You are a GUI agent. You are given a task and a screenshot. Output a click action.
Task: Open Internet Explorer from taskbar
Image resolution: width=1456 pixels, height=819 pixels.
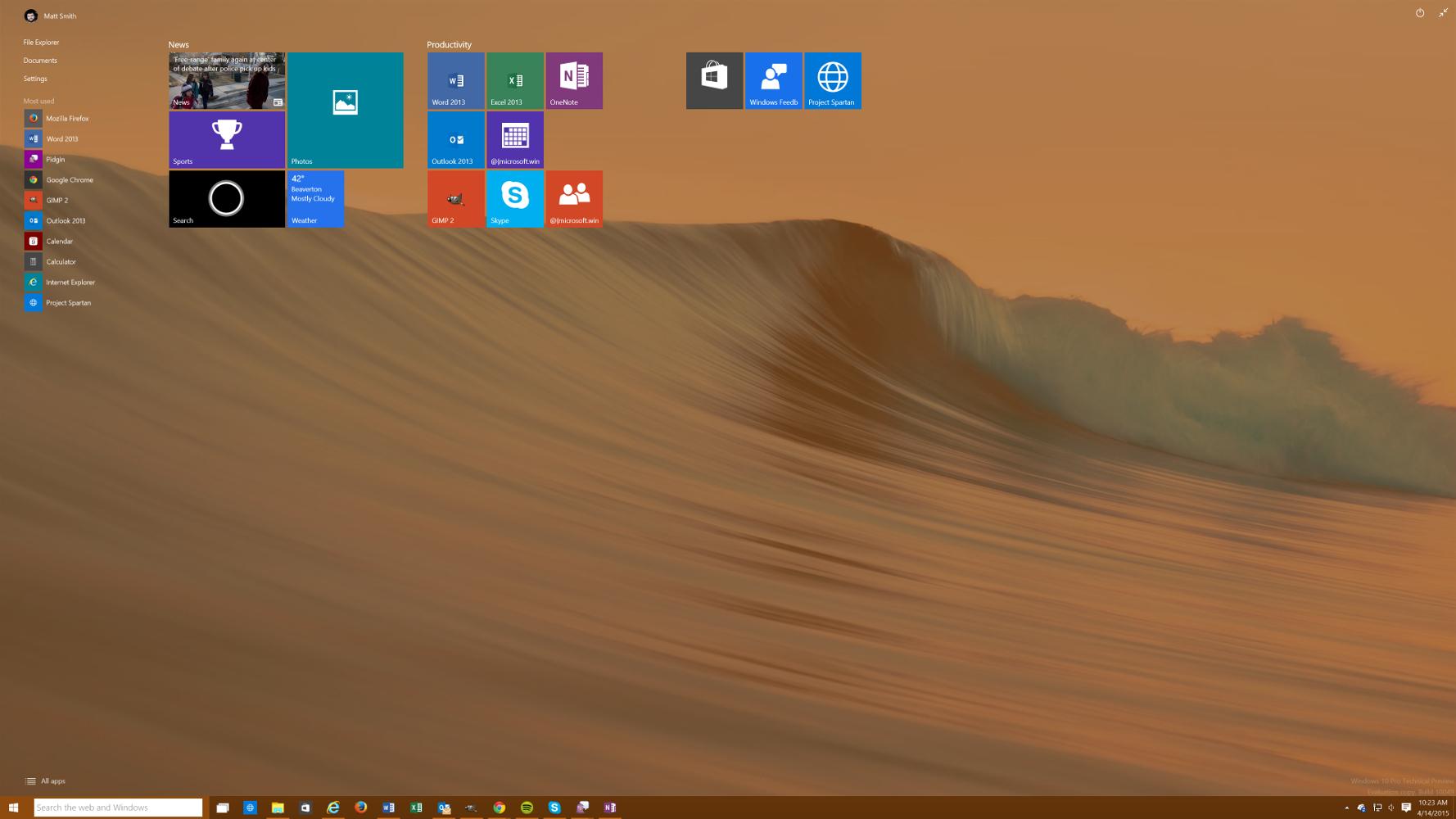tap(333, 808)
